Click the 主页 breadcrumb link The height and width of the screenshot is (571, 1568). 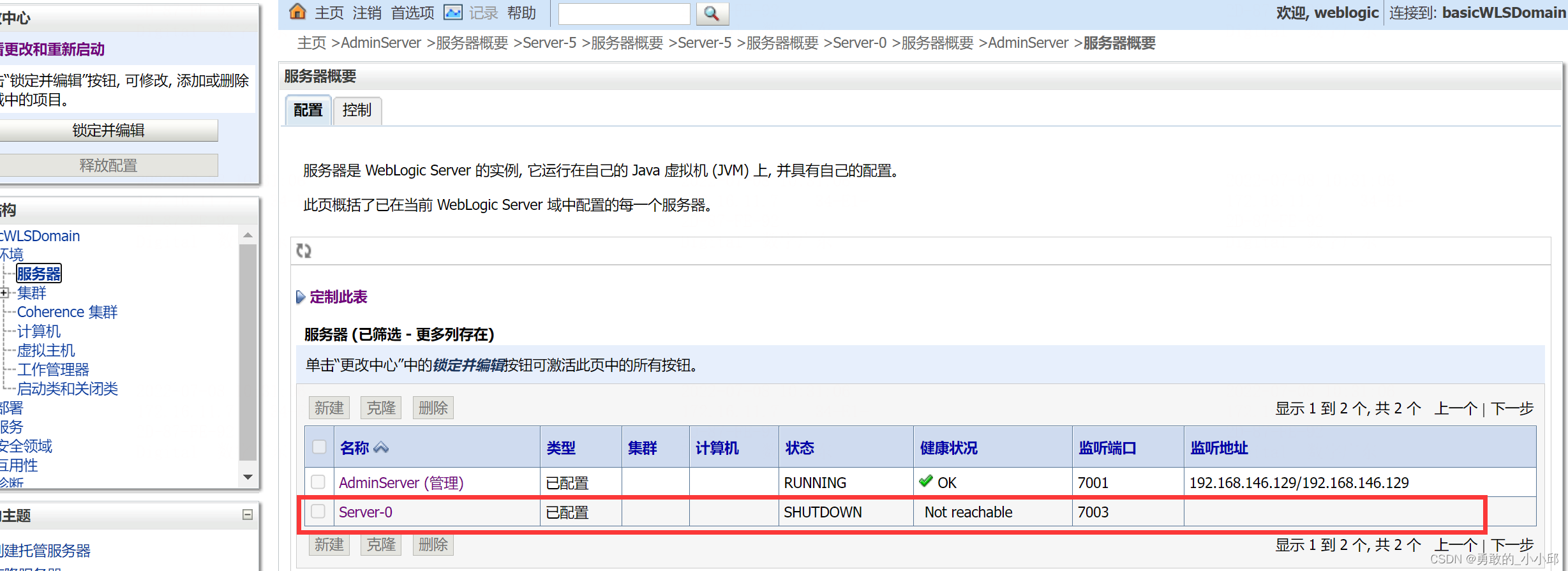[311, 43]
